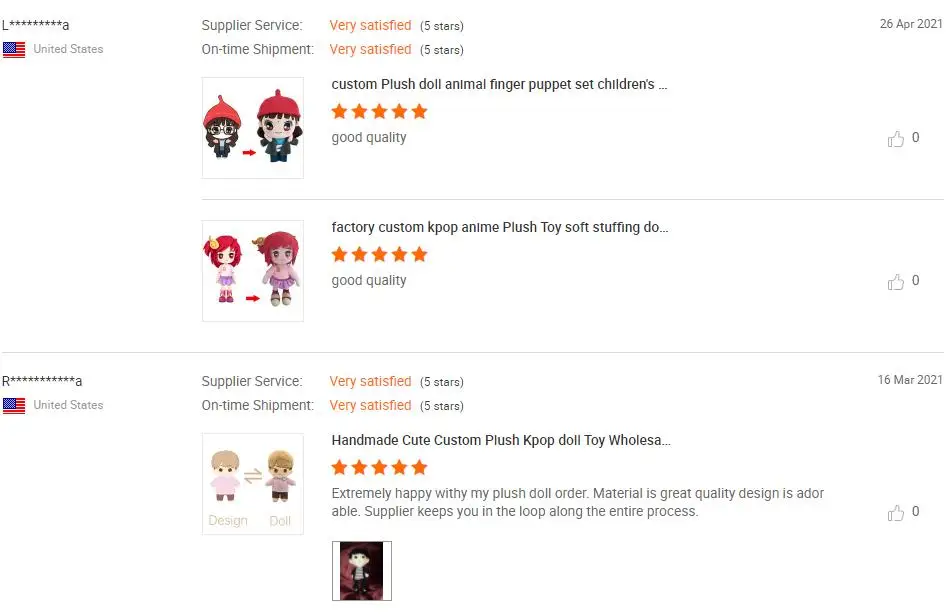947x614 pixels.
Task: Click reviewer name R***********a
Action: click(42, 382)
